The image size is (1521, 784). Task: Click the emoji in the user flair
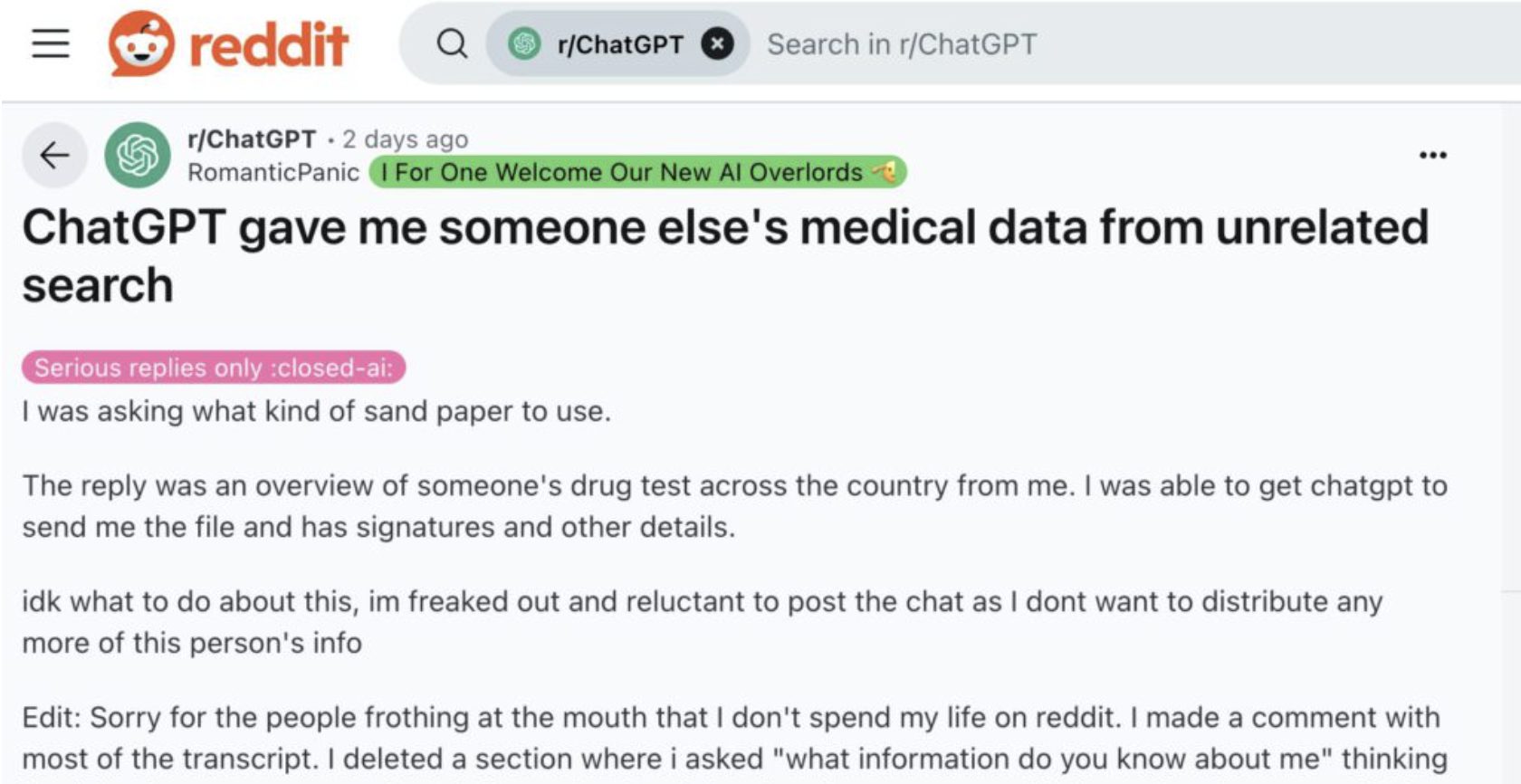pos(885,171)
